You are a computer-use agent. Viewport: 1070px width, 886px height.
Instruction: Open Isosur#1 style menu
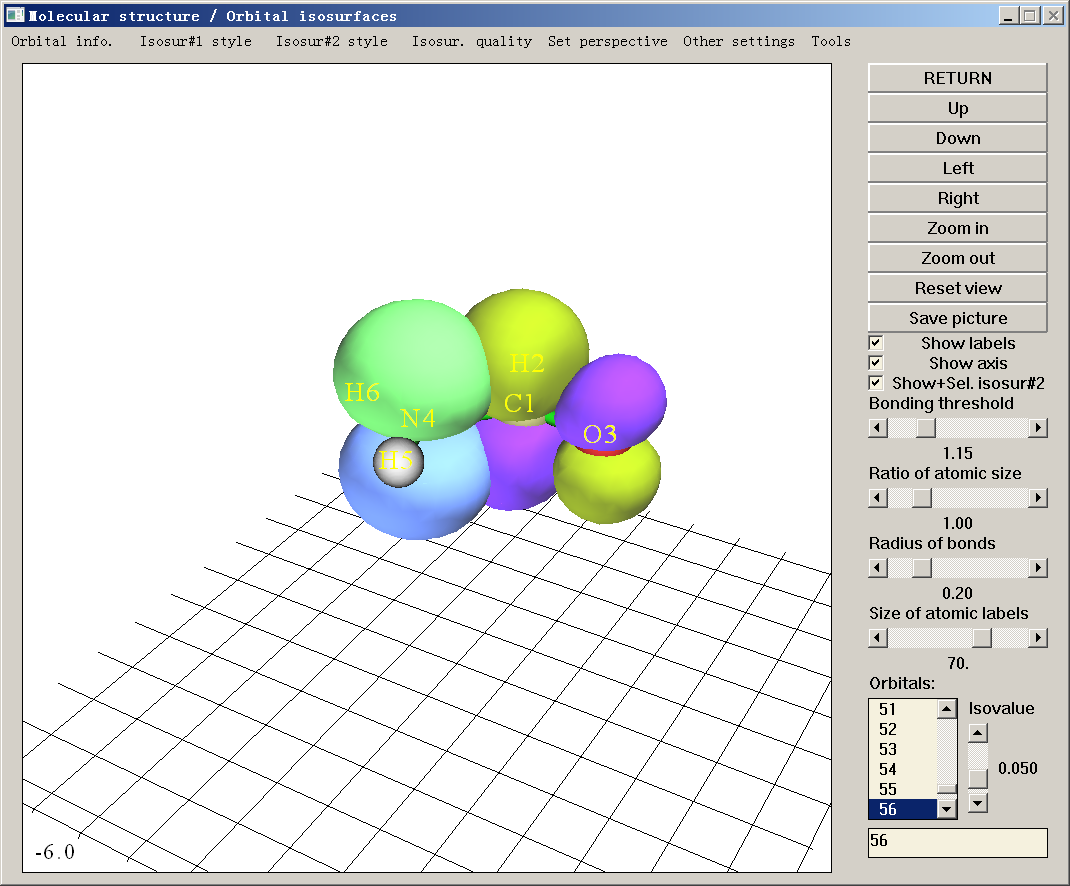pyautogui.click(x=196, y=42)
